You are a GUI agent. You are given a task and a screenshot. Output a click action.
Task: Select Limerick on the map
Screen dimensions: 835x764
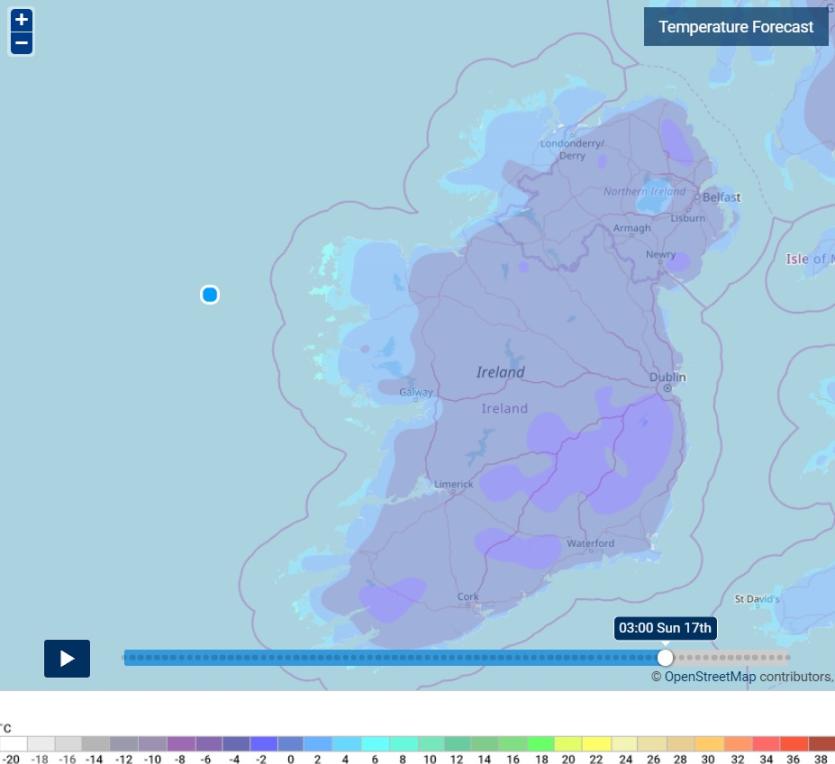(453, 484)
